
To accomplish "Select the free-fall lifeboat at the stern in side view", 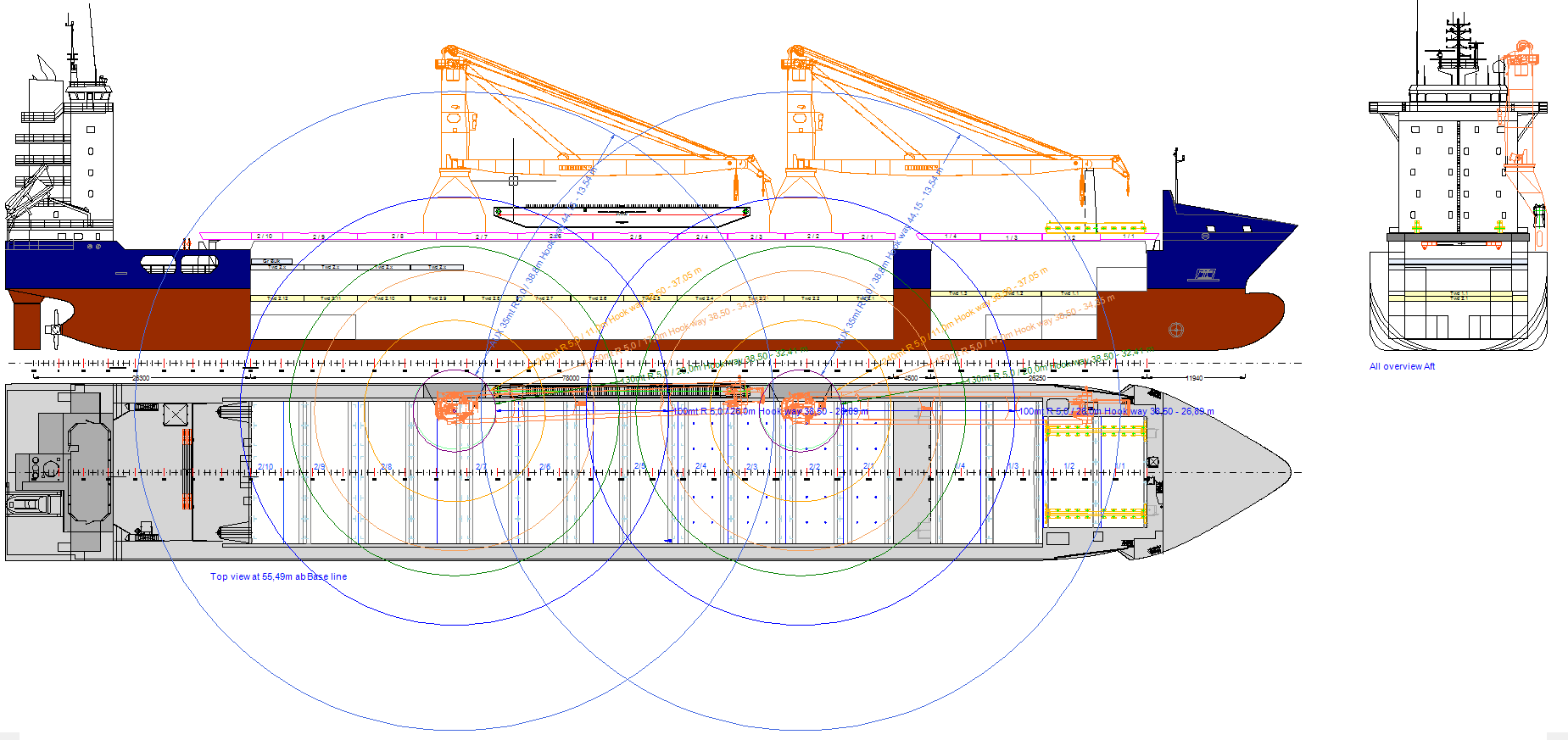I will coord(27,192).
